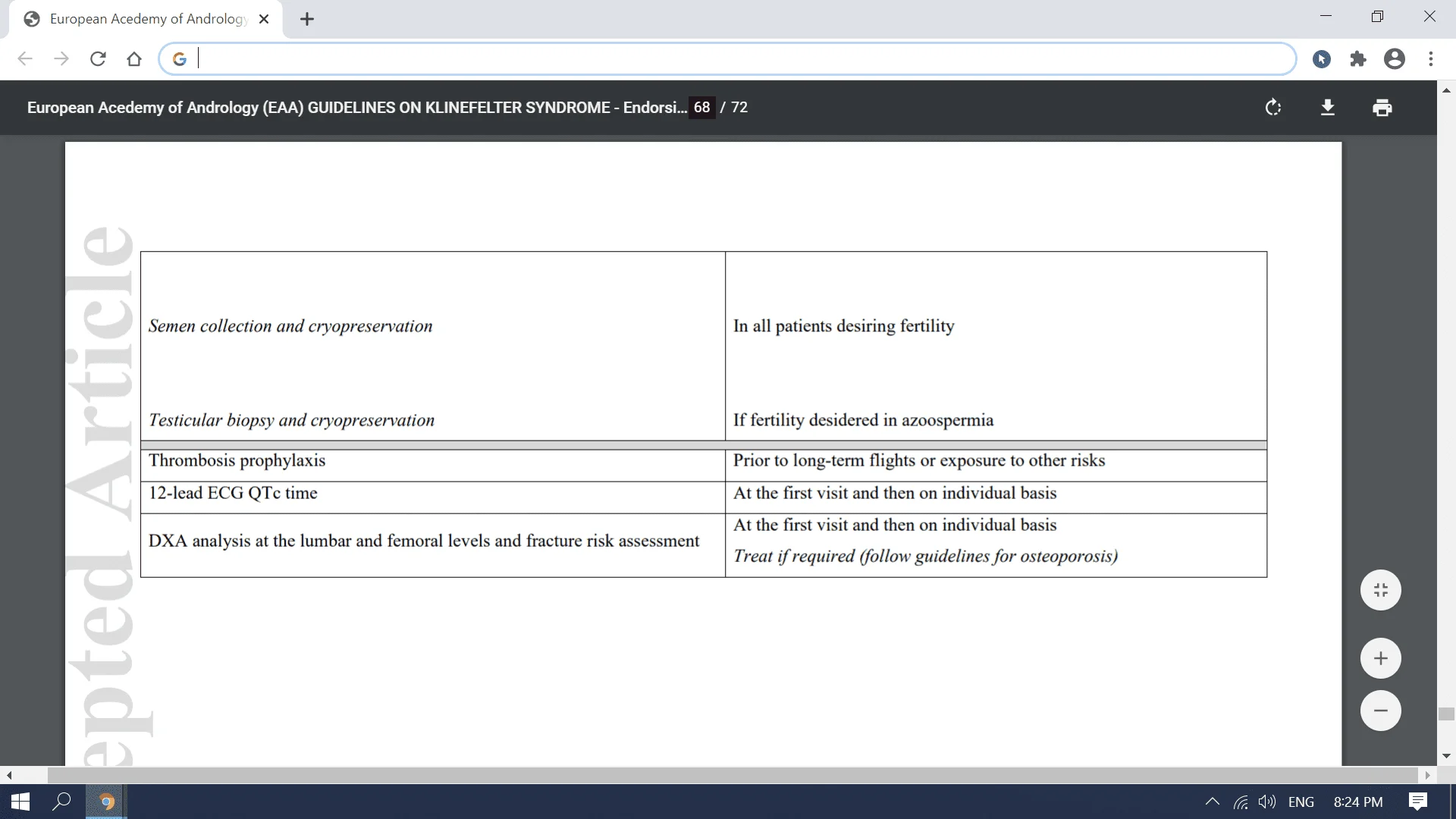Click the total page count 72
The height and width of the screenshot is (819, 1456).
click(x=739, y=108)
